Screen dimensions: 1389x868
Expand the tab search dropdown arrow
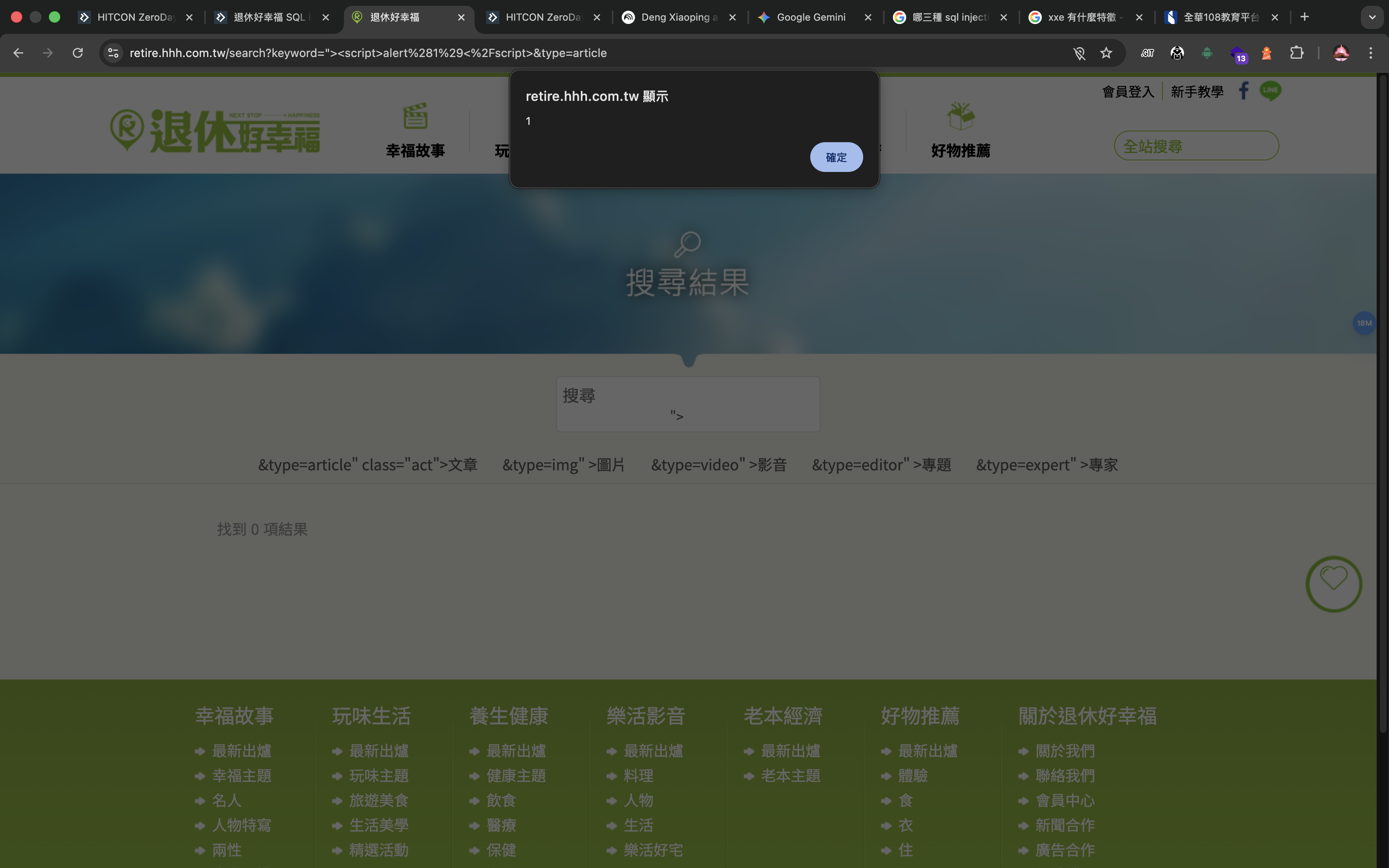[1372, 17]
